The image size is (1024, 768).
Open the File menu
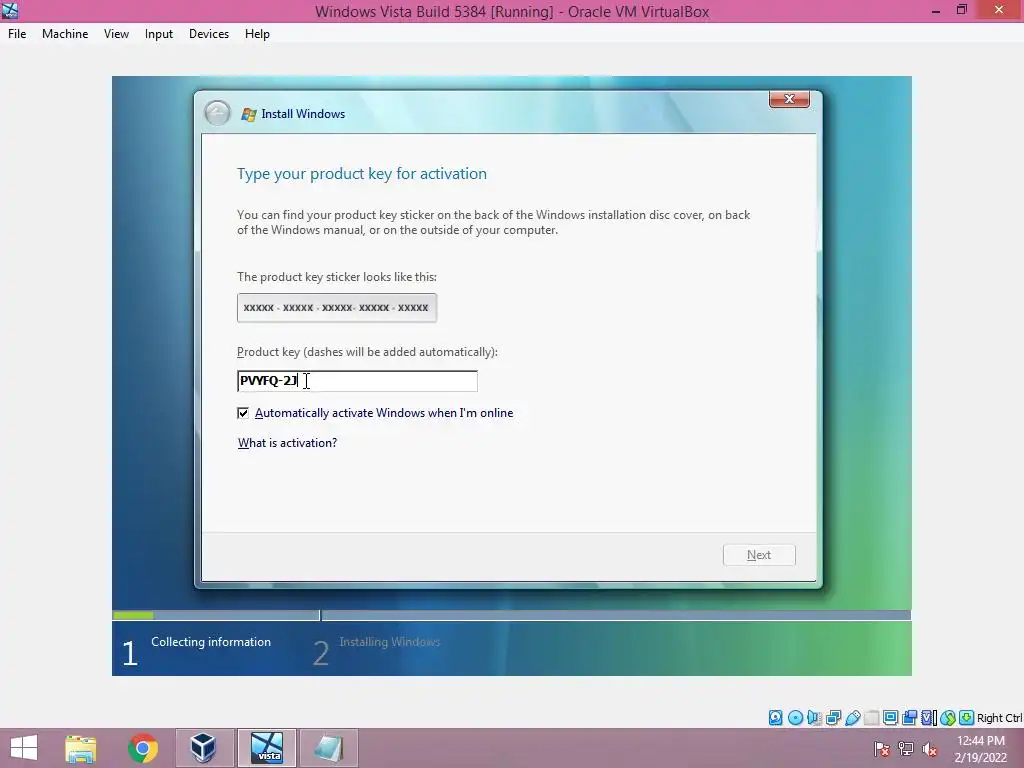tap(17, 34)
